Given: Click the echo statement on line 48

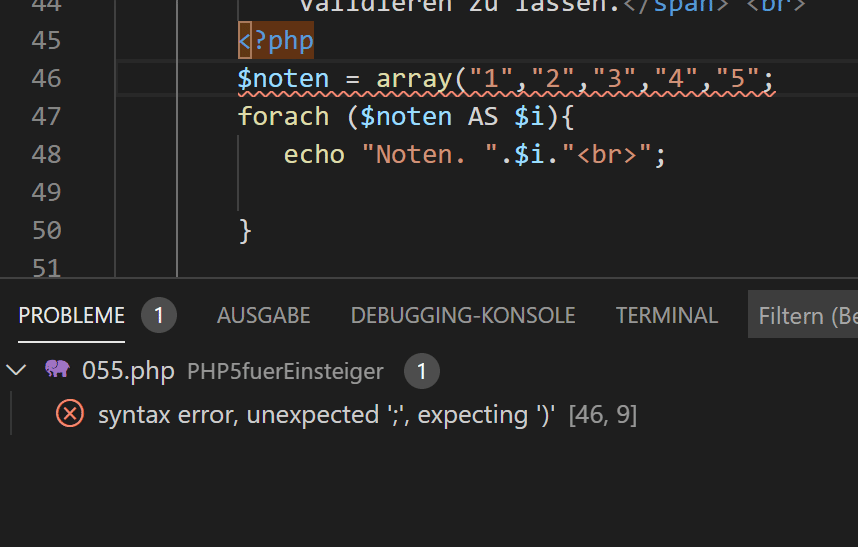Looking at the screenshot, I should click(x=314, y=155).
